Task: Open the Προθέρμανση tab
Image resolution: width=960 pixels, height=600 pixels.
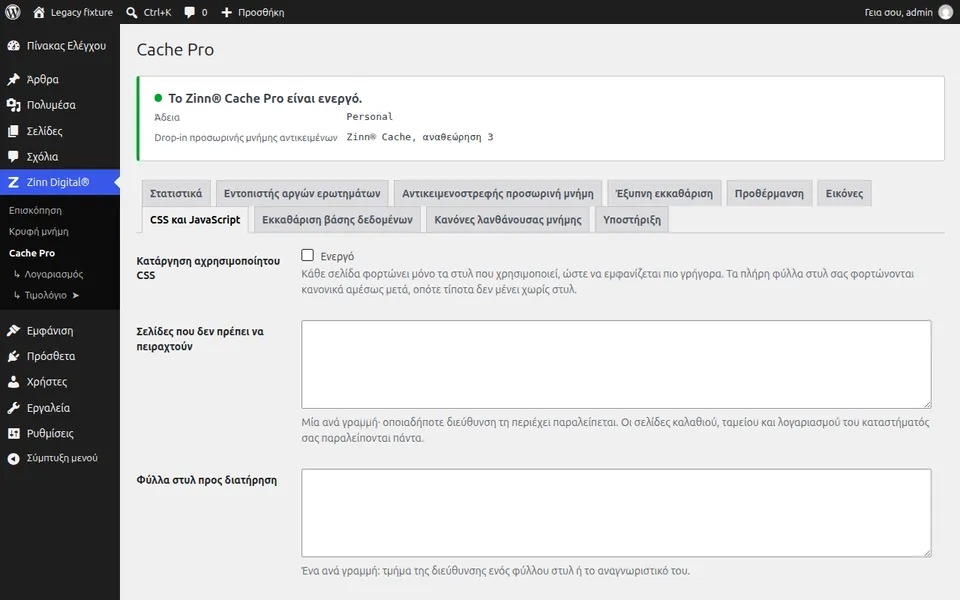Action: pos(769,193)
